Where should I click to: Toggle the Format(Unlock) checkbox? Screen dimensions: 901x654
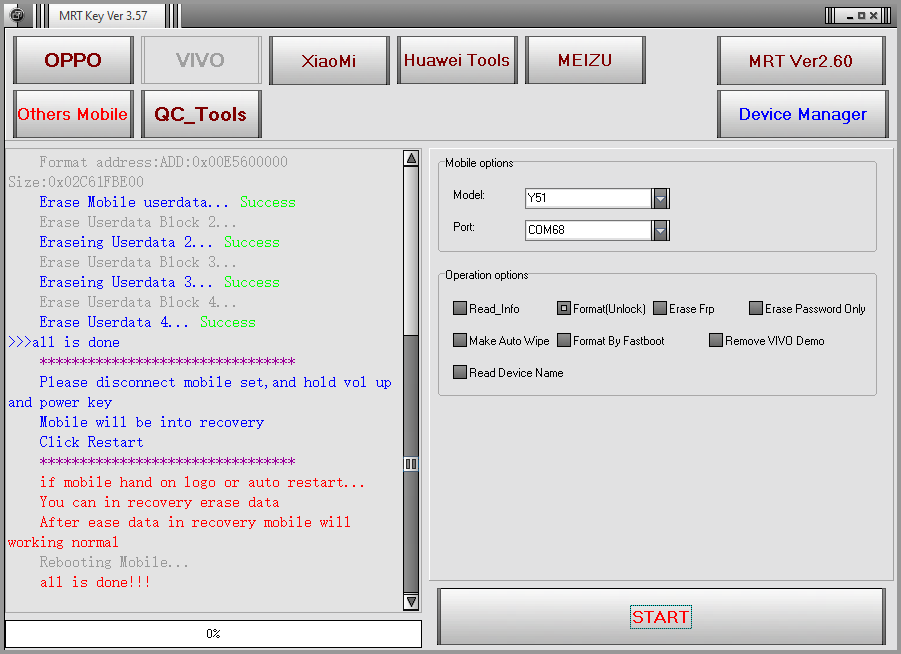click(564, 309)
